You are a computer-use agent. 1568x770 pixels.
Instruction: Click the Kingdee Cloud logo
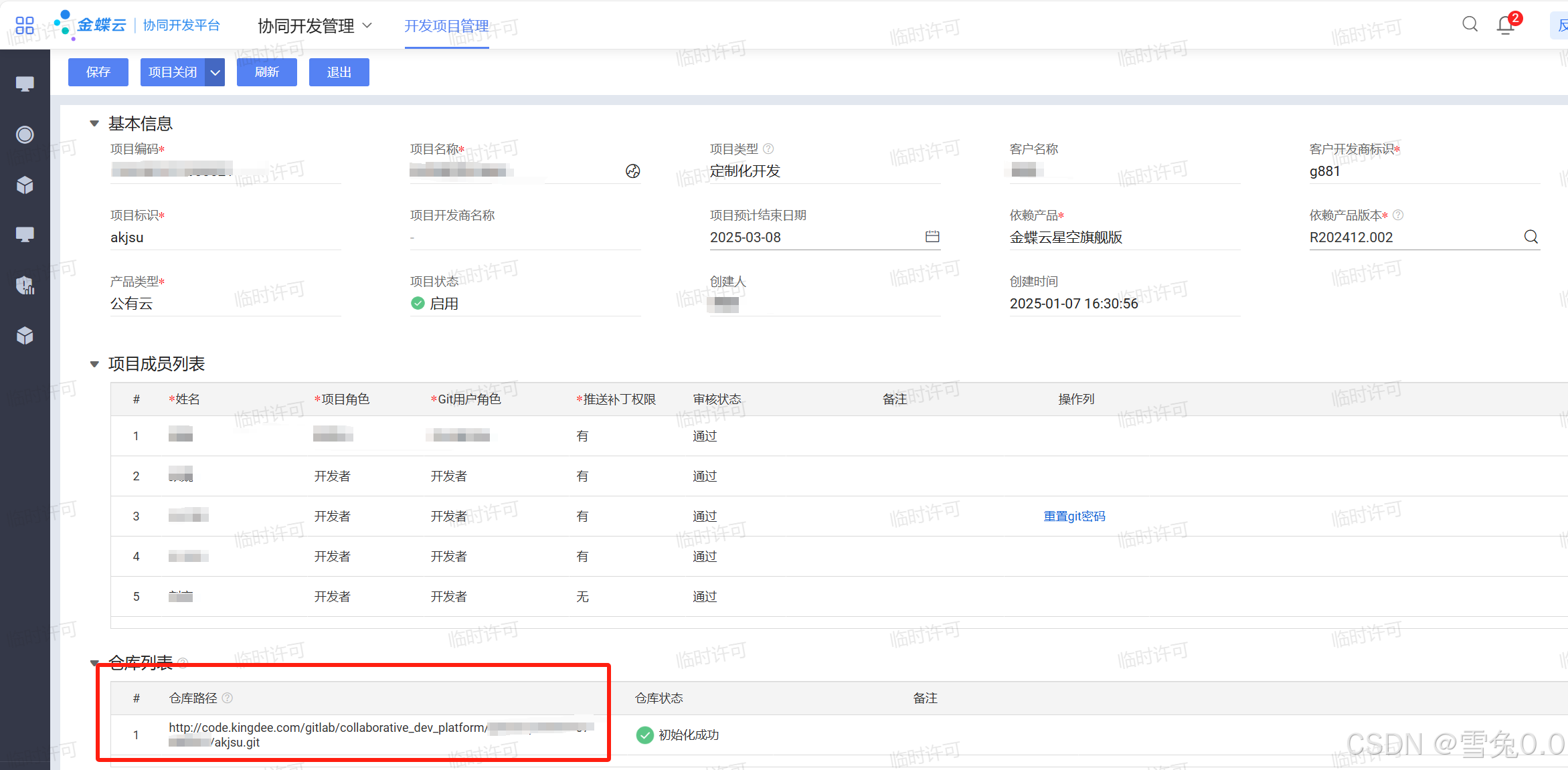click(x=90, y=25)
